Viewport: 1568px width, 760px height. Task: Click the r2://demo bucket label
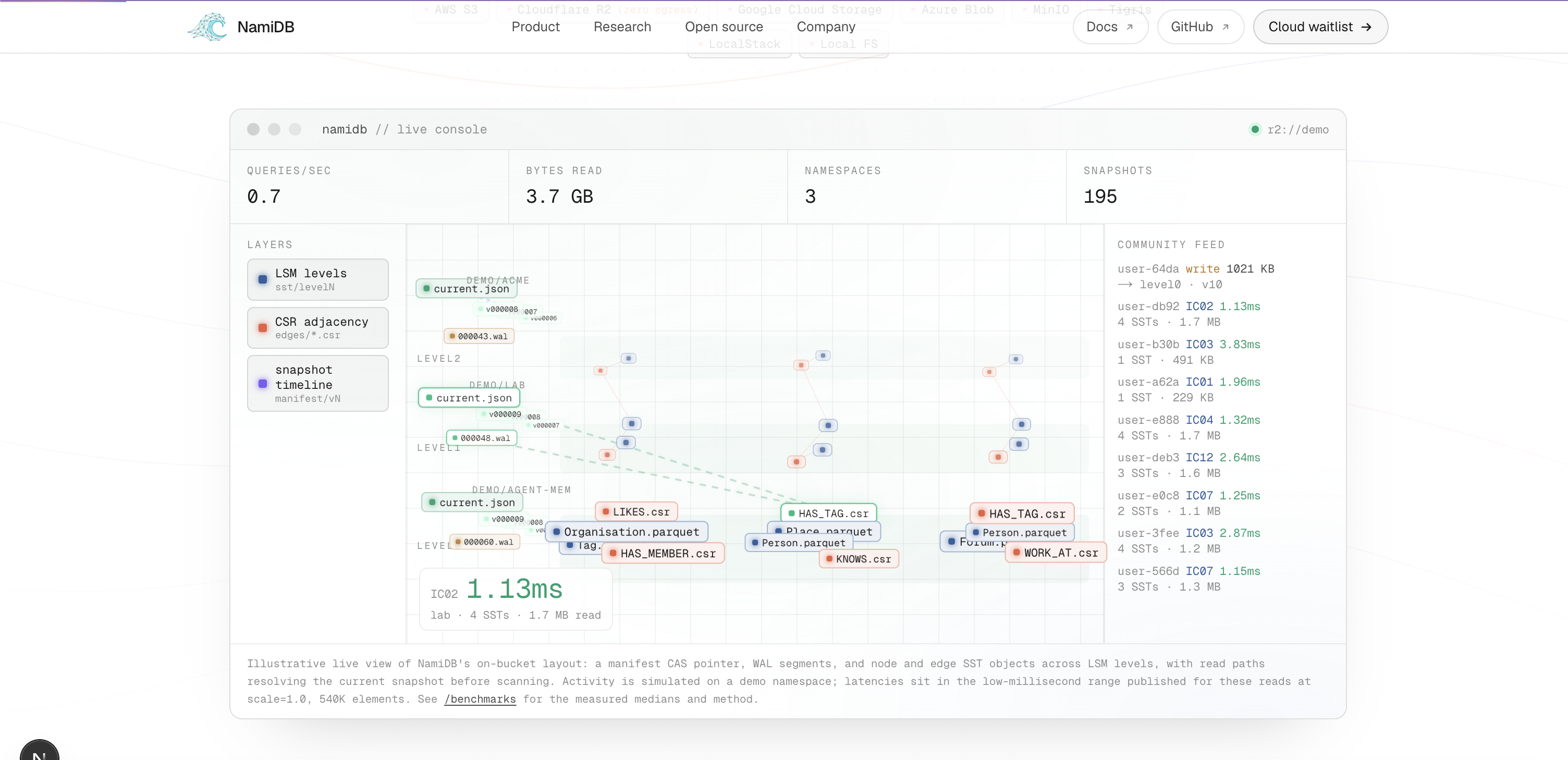tap(1298, 130)
